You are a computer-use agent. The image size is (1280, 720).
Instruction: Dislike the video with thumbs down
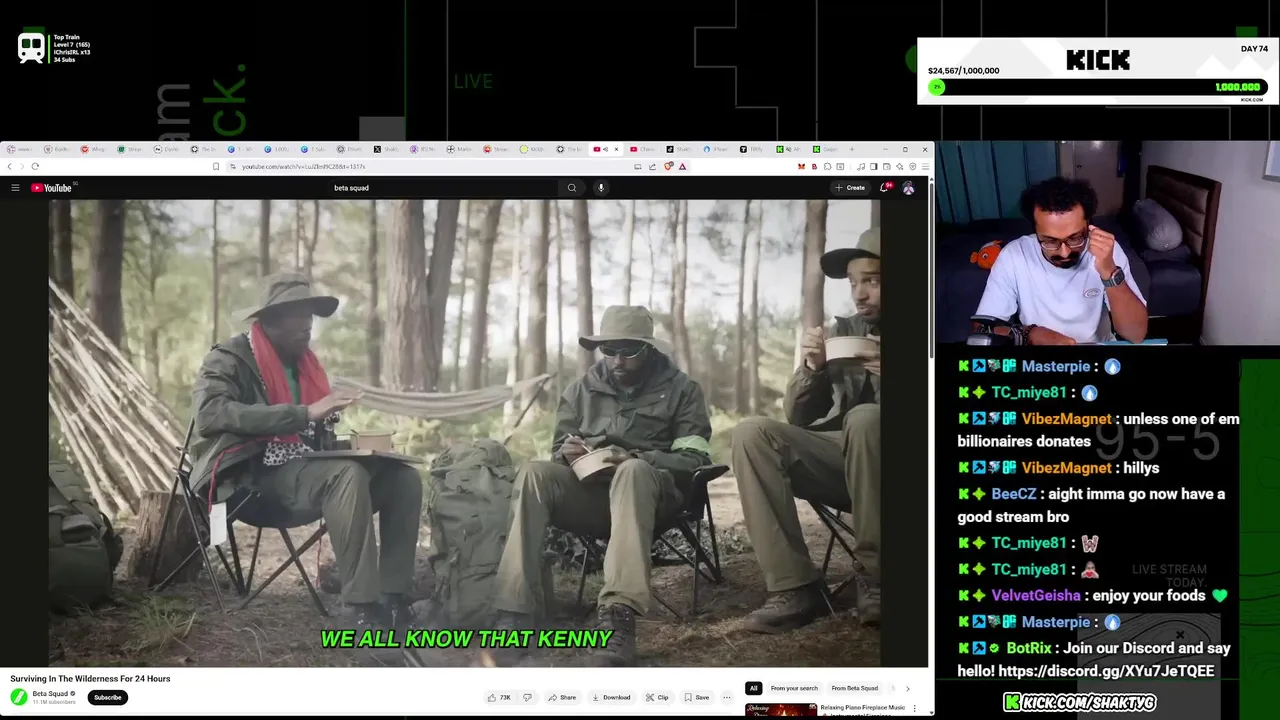coord(527,697)
